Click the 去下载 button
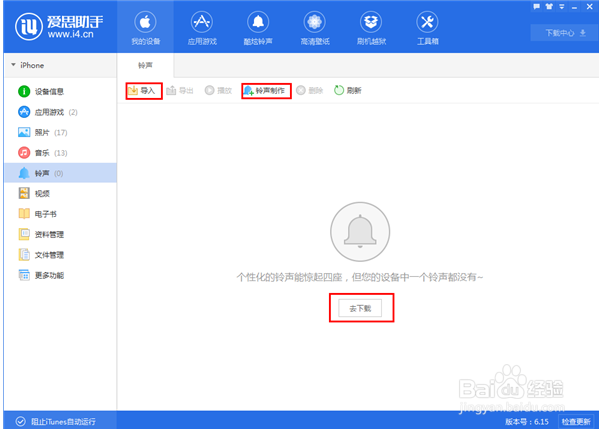The height and width of the screenshot is (429, 599). click(360, 308)
